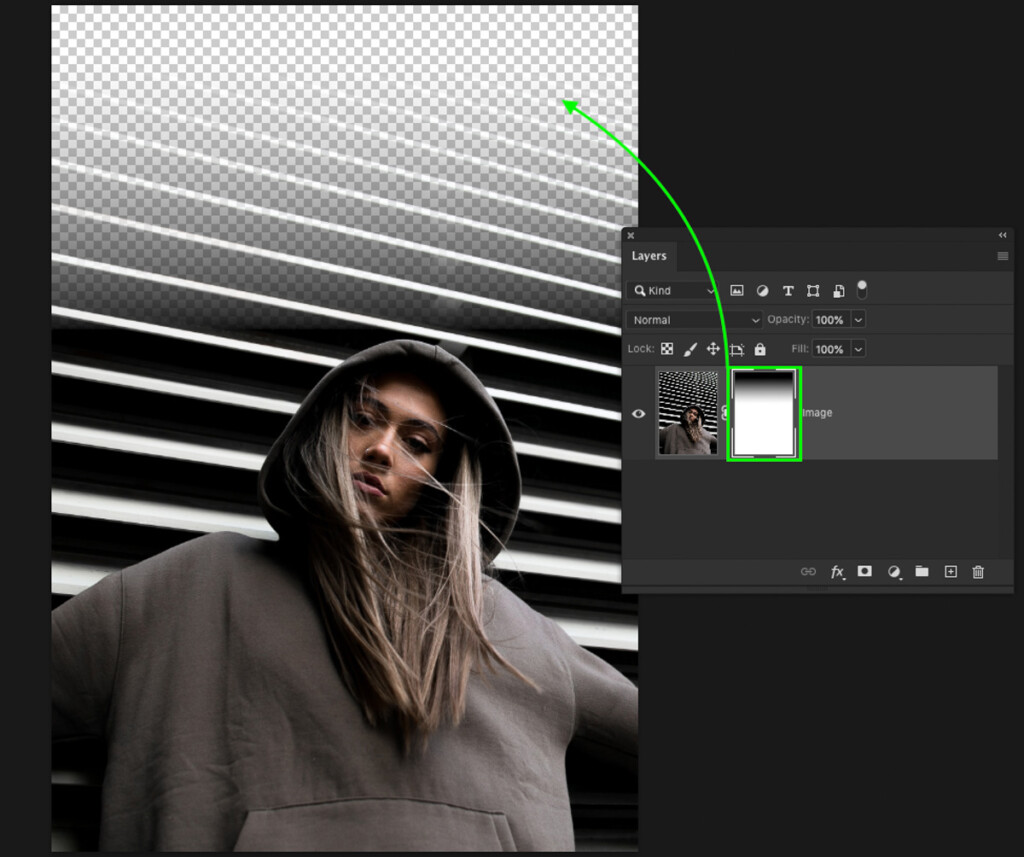Hide the Image layer with the eye
1024x857 pixels.
point(639,413)
